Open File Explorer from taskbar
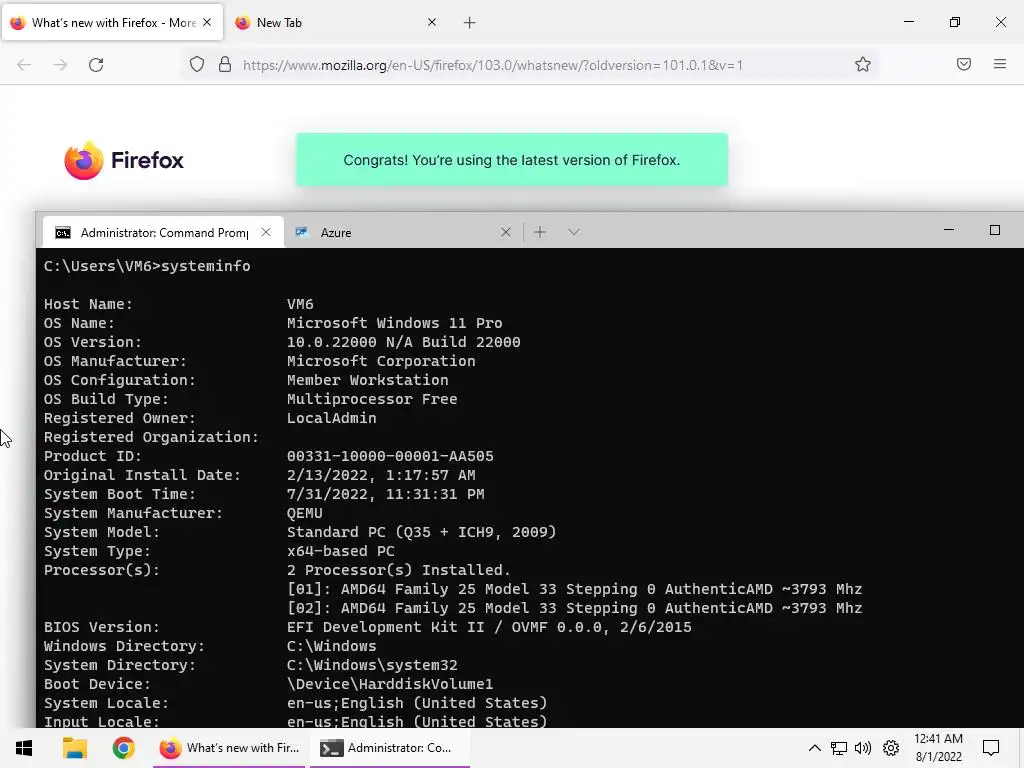The image size is (1024, 768). (74, 748)
